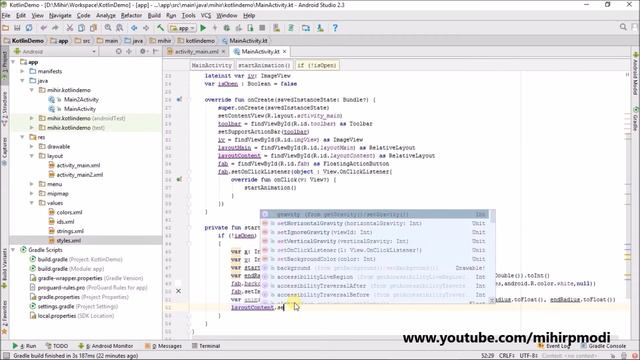Collapse the Gradle Scripts node
This screenshot has width=640, height=360.
pos(13,250)
